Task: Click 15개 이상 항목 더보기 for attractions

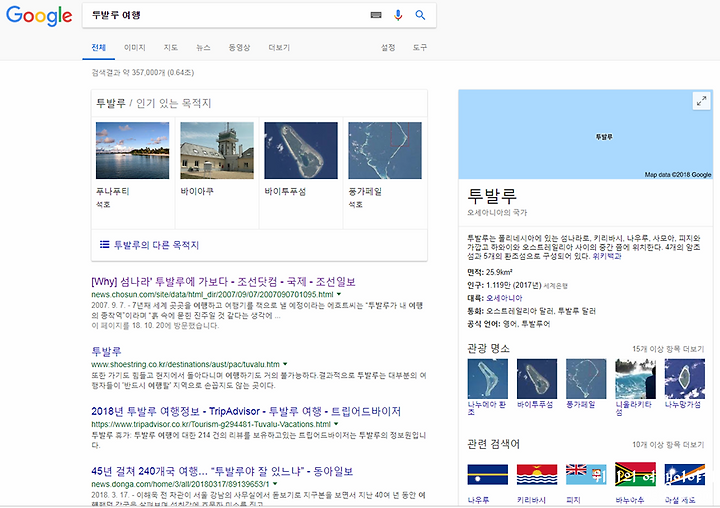Action: pyautogui.click(x=668, y=349)
